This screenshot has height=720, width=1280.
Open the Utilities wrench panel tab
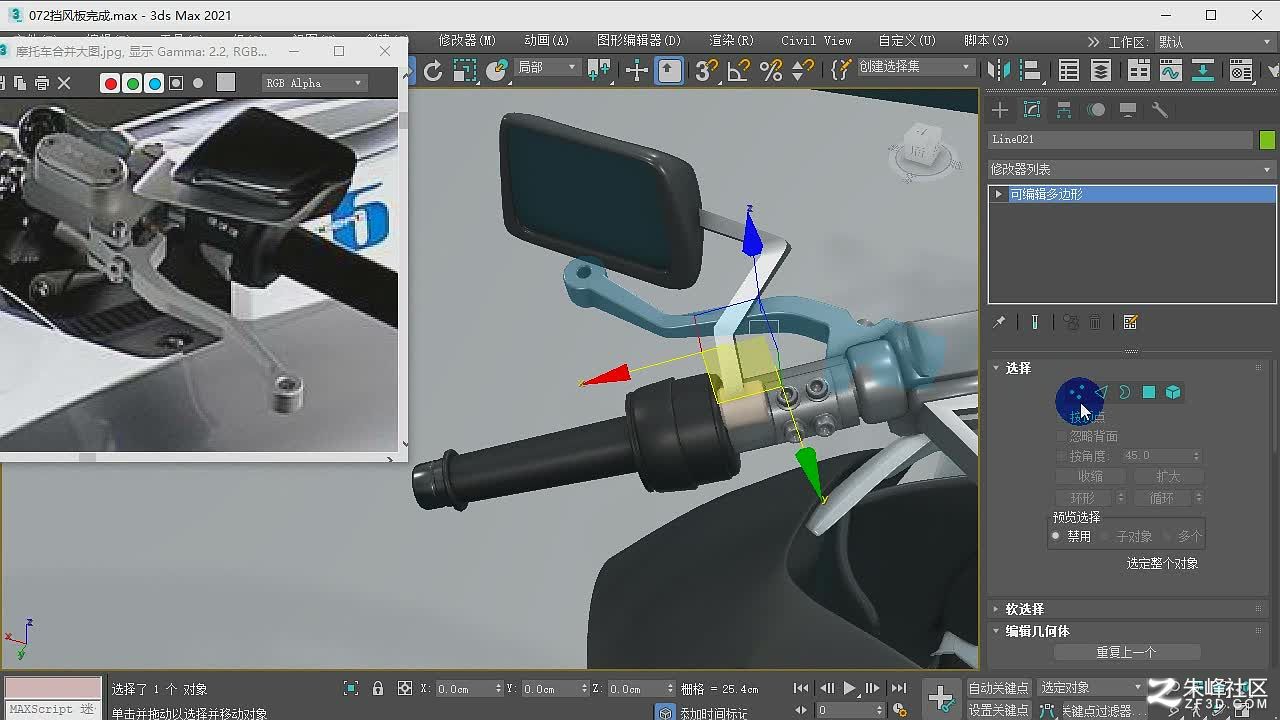click(1160, 110)
